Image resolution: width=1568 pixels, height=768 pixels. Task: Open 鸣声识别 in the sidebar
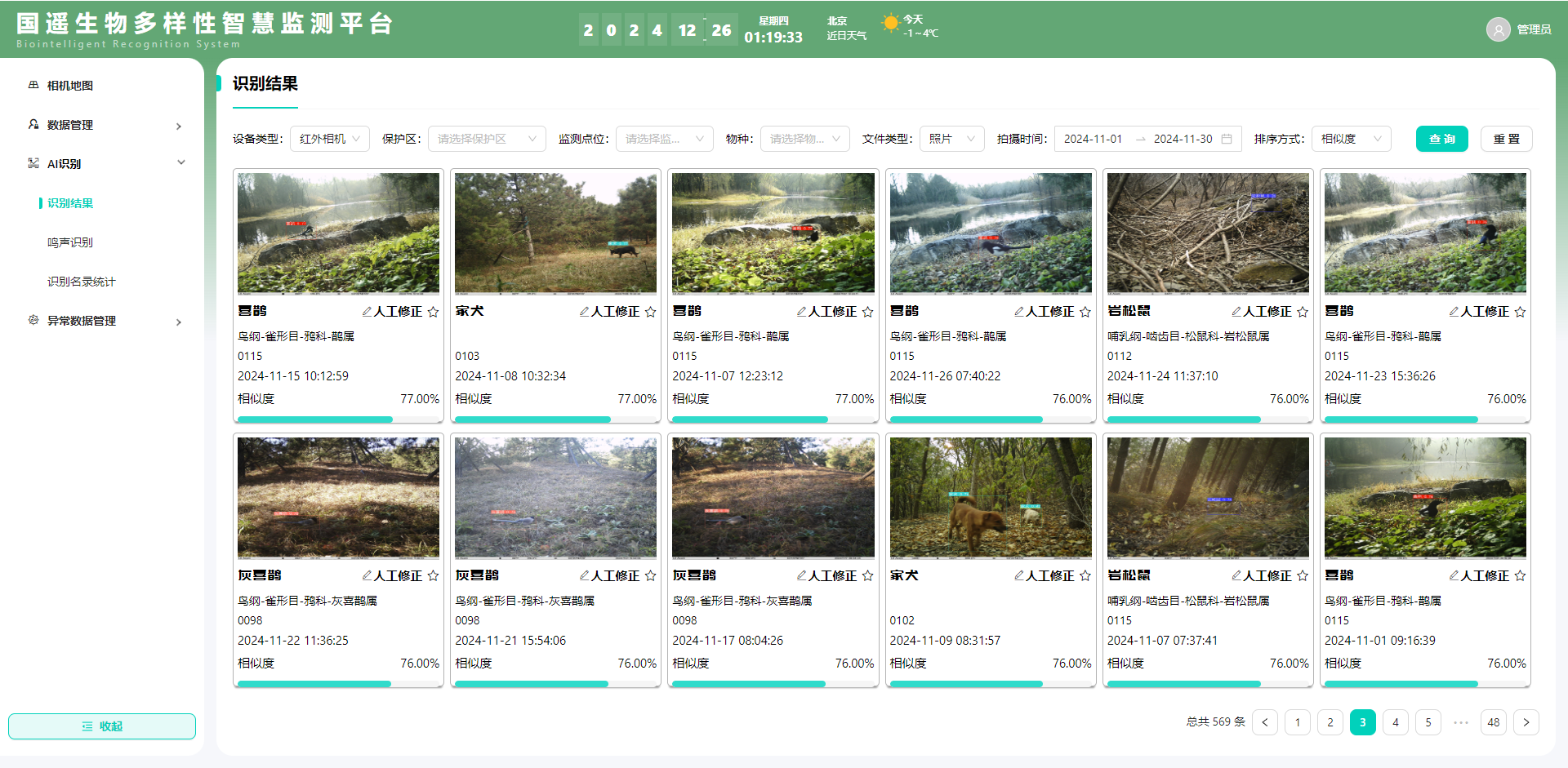tap(70, 242)
